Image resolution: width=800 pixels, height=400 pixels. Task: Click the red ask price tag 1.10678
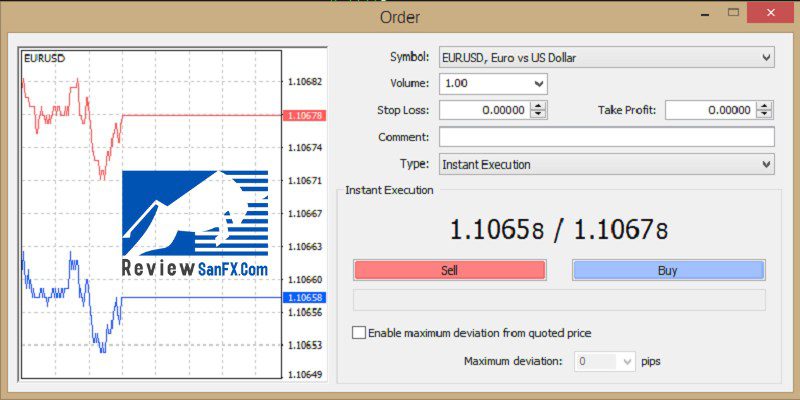click(303, 116)
